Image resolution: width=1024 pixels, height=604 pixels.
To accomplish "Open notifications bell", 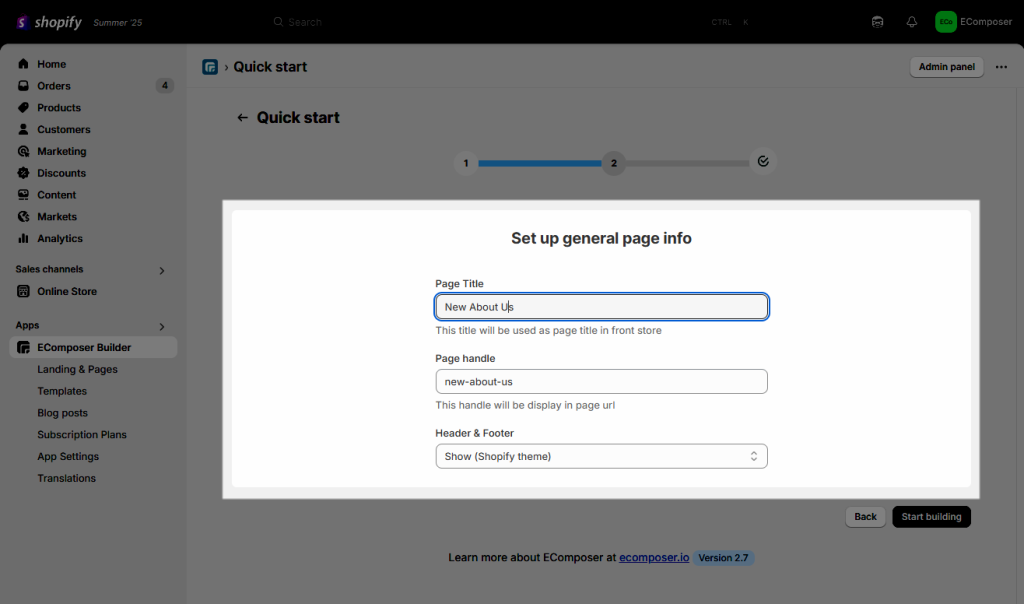I will click(x=912, y=22).
